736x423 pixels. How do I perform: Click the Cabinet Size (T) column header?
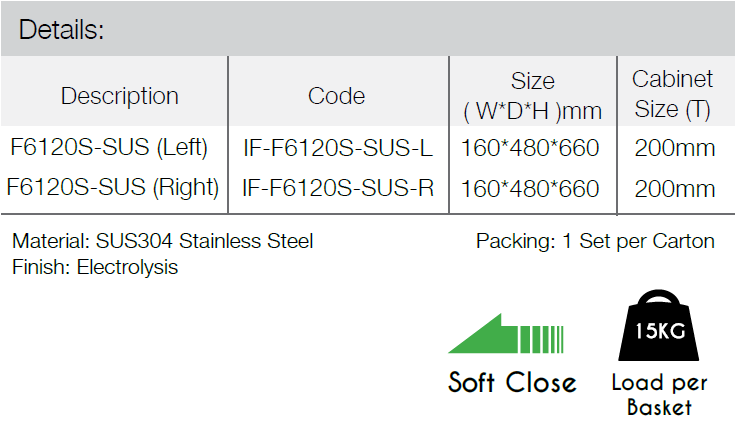pos(672,93)
